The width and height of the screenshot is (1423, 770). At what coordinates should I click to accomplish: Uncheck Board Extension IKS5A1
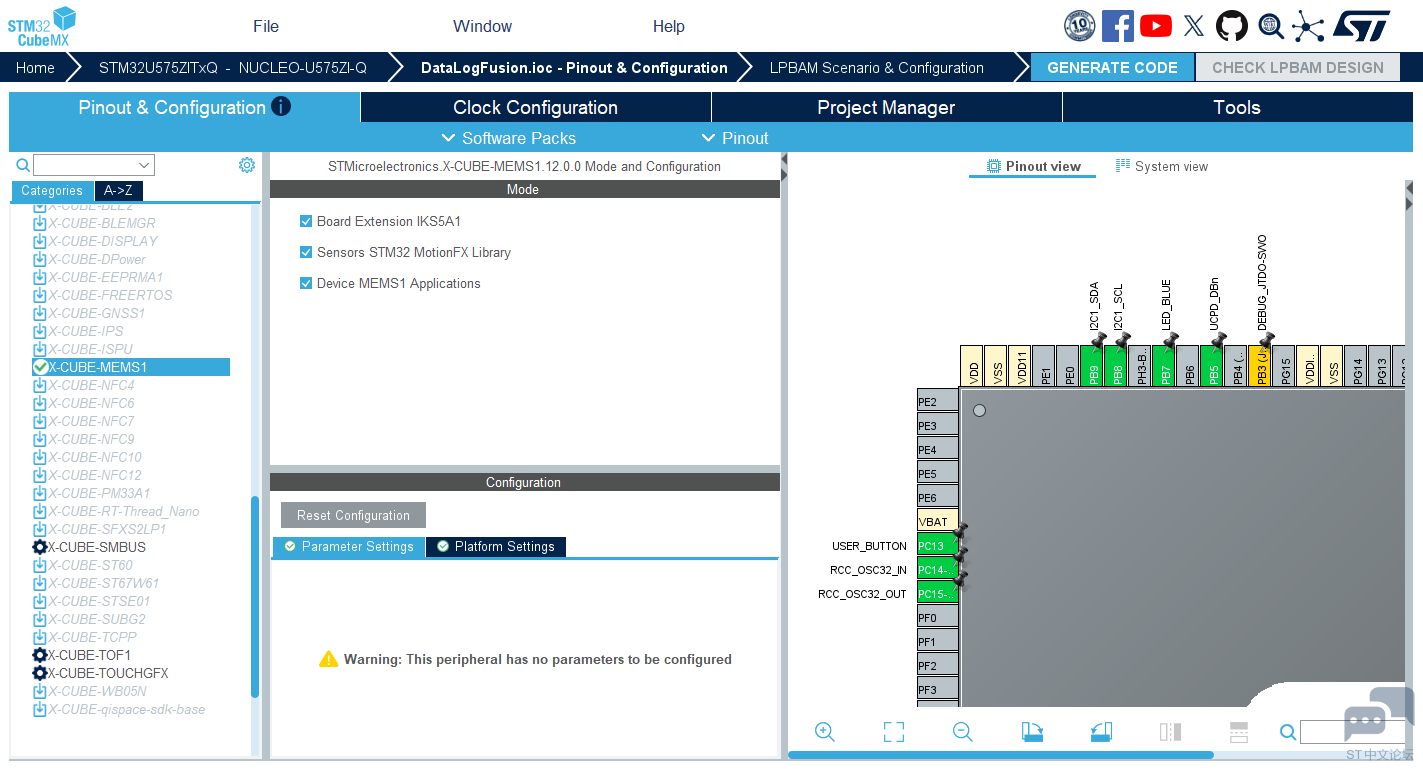(306, 221)
